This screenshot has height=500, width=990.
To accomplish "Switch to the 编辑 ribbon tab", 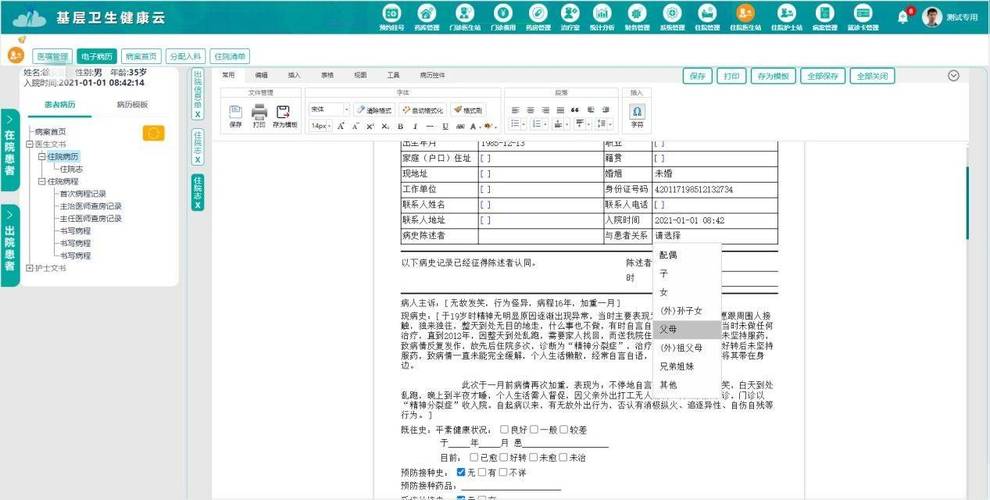I will 261,75.
